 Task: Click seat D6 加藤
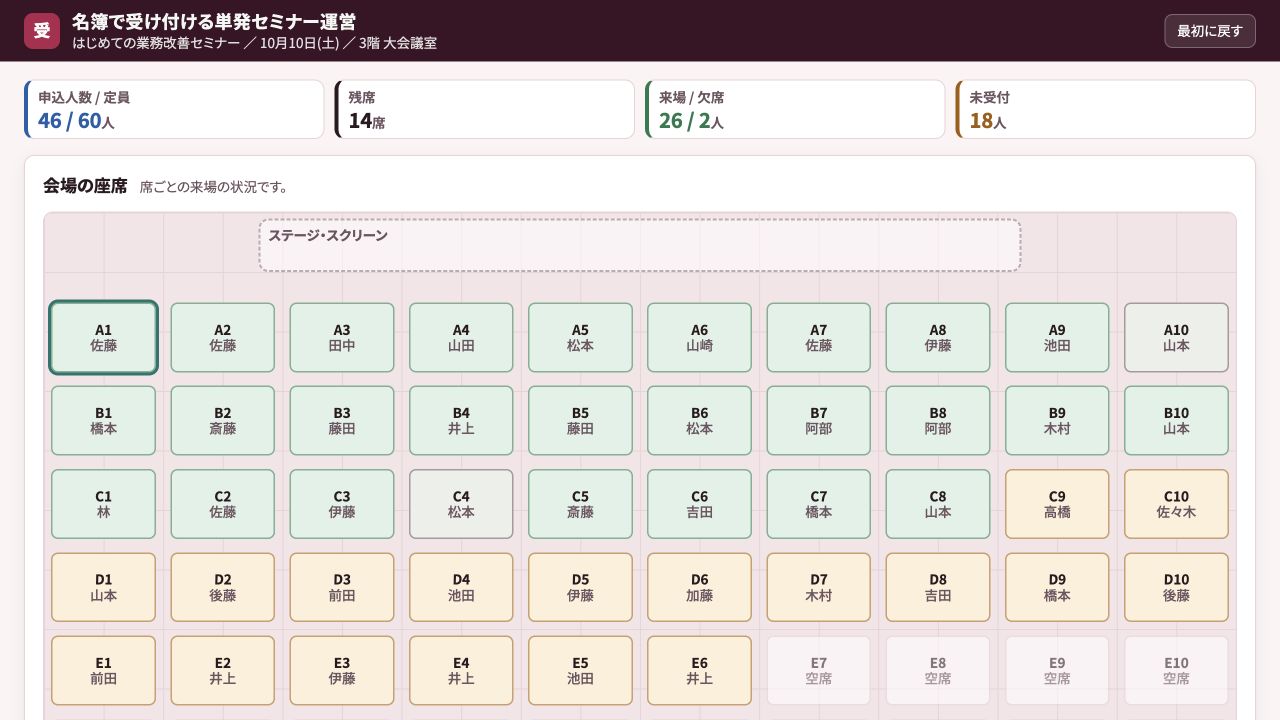tap(699, 587)
